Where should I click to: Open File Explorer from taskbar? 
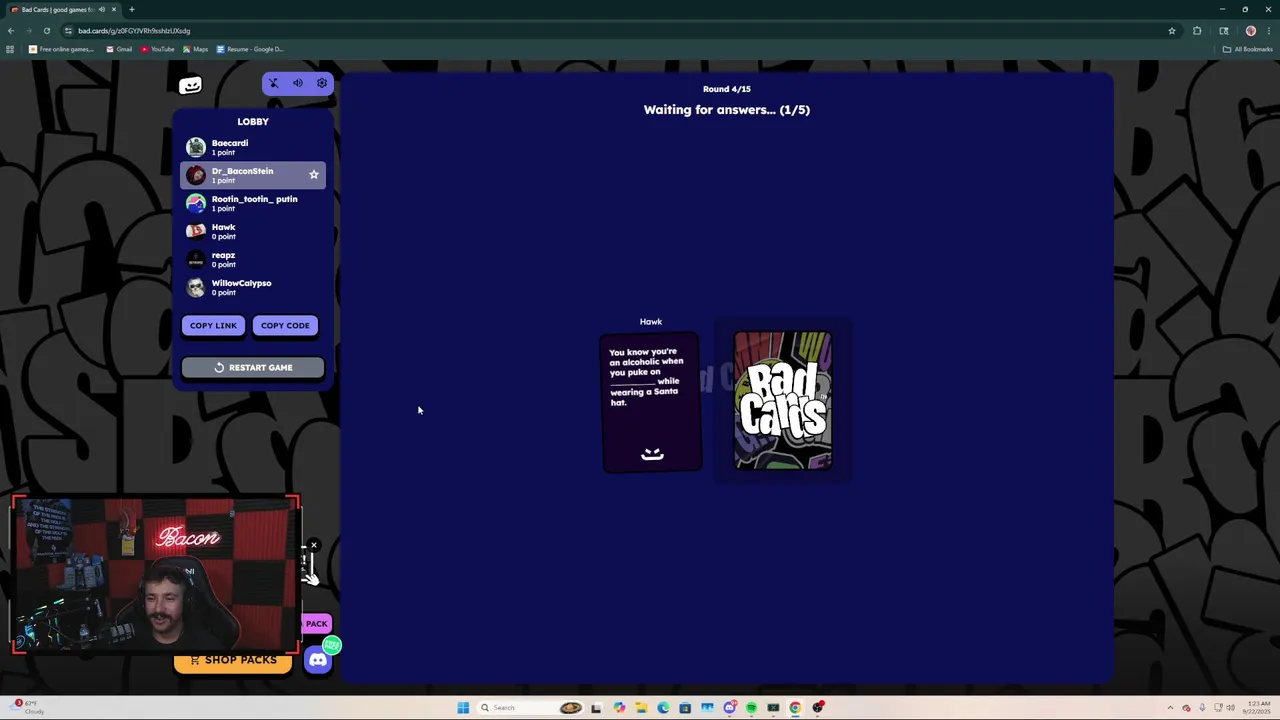[641, 708]
